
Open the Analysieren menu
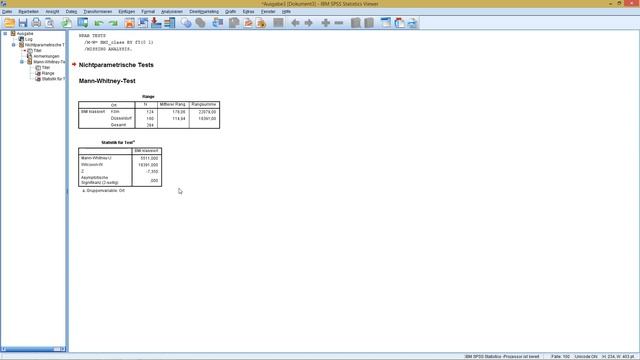tap(172, 11)
